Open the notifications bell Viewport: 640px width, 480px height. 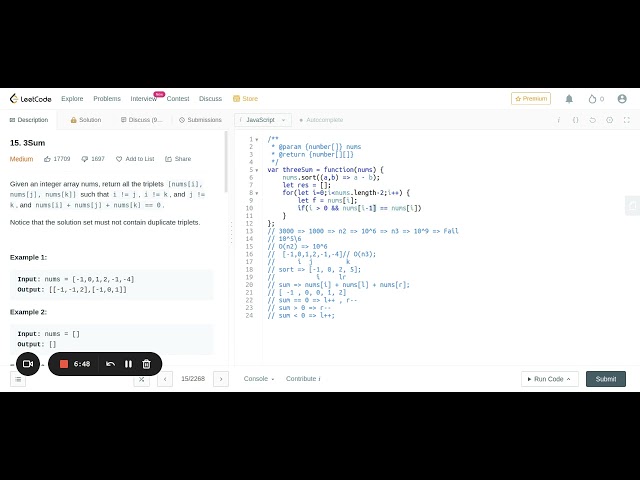(569, 99)
